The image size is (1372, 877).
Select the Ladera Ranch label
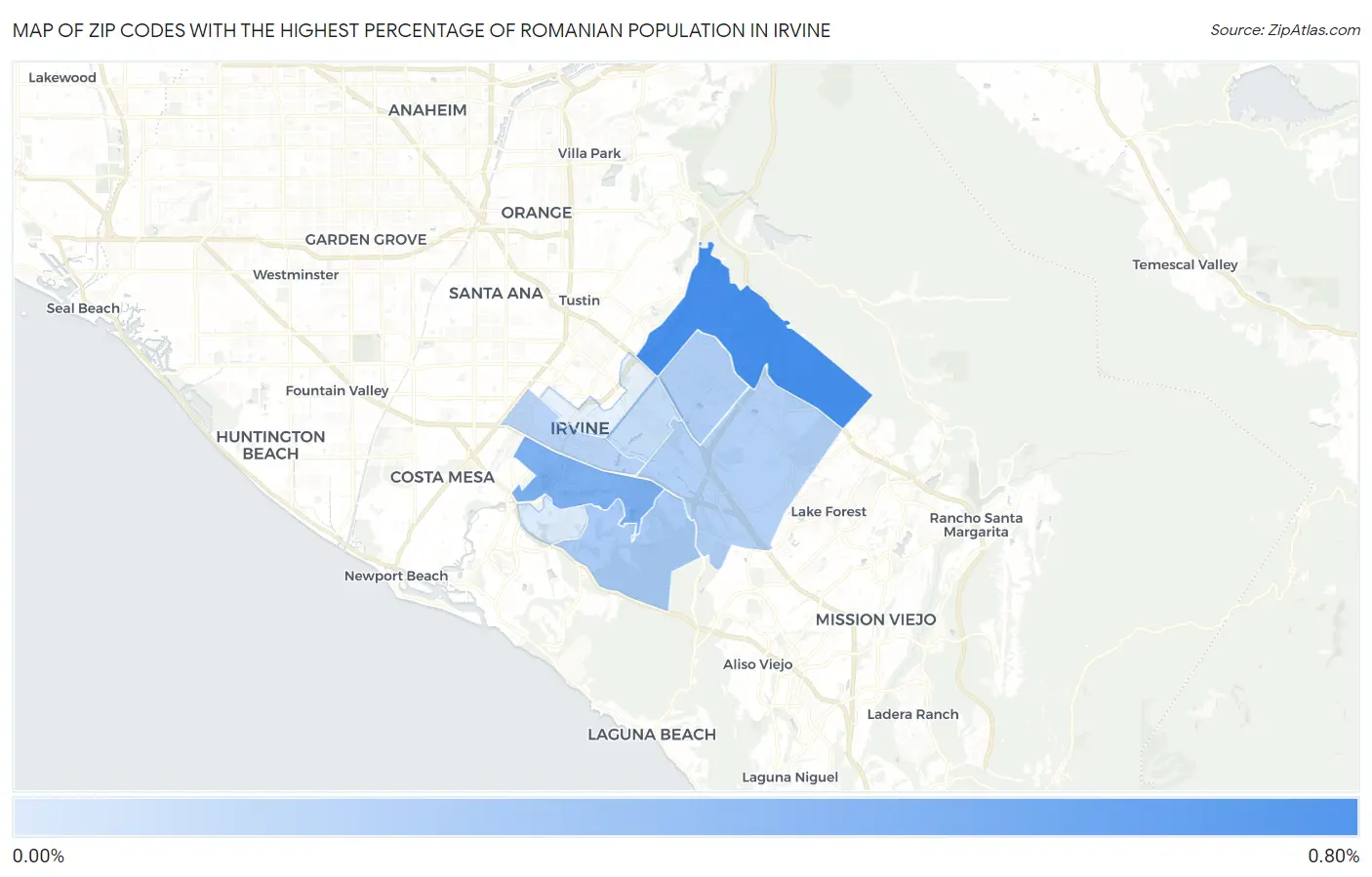[x=913, y=714]
